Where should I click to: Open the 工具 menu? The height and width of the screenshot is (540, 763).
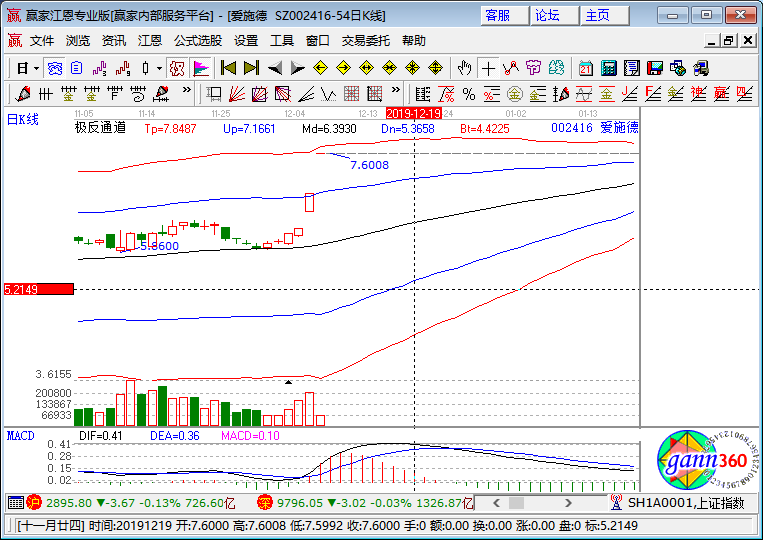click(282, 41)
